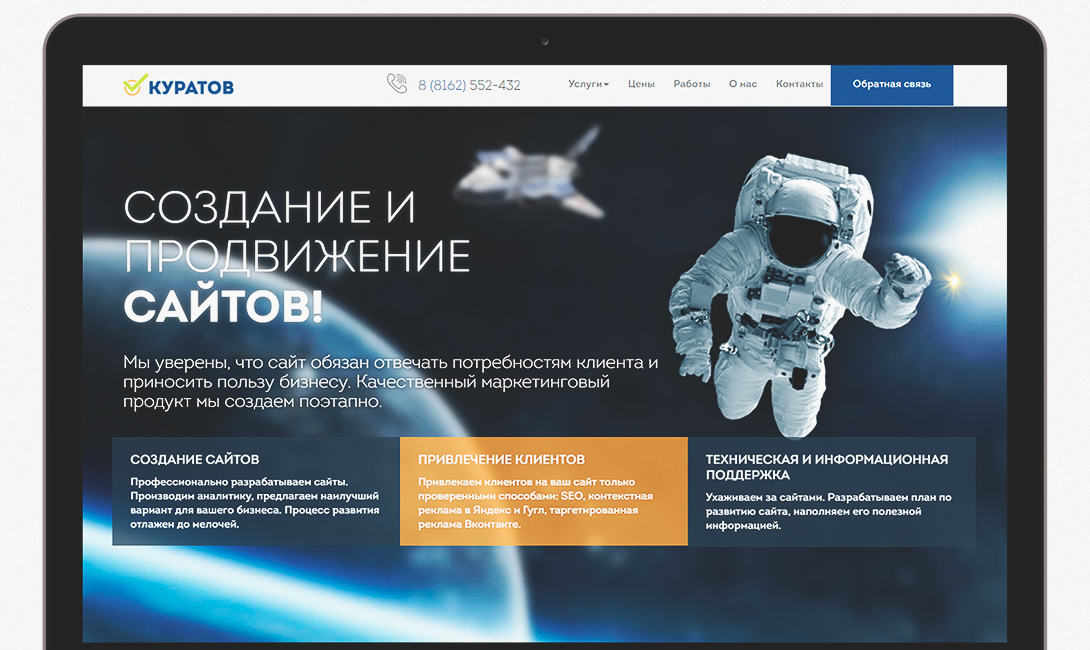The width and height of the screenshot is (1090, 650).
Task: Select the Создание сайтов card heading
Action: click(x=195, y=460)
